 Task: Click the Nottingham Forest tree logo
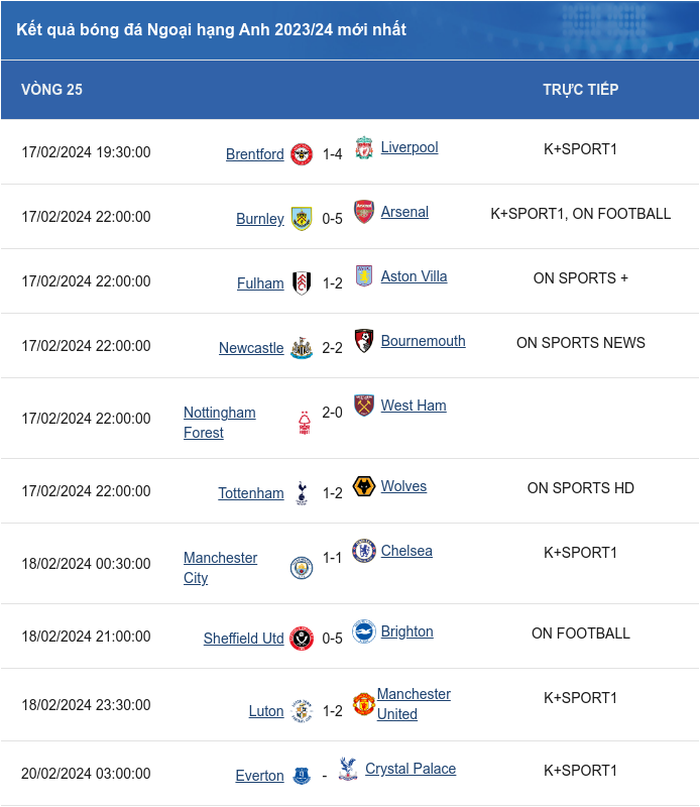(305, 423)
